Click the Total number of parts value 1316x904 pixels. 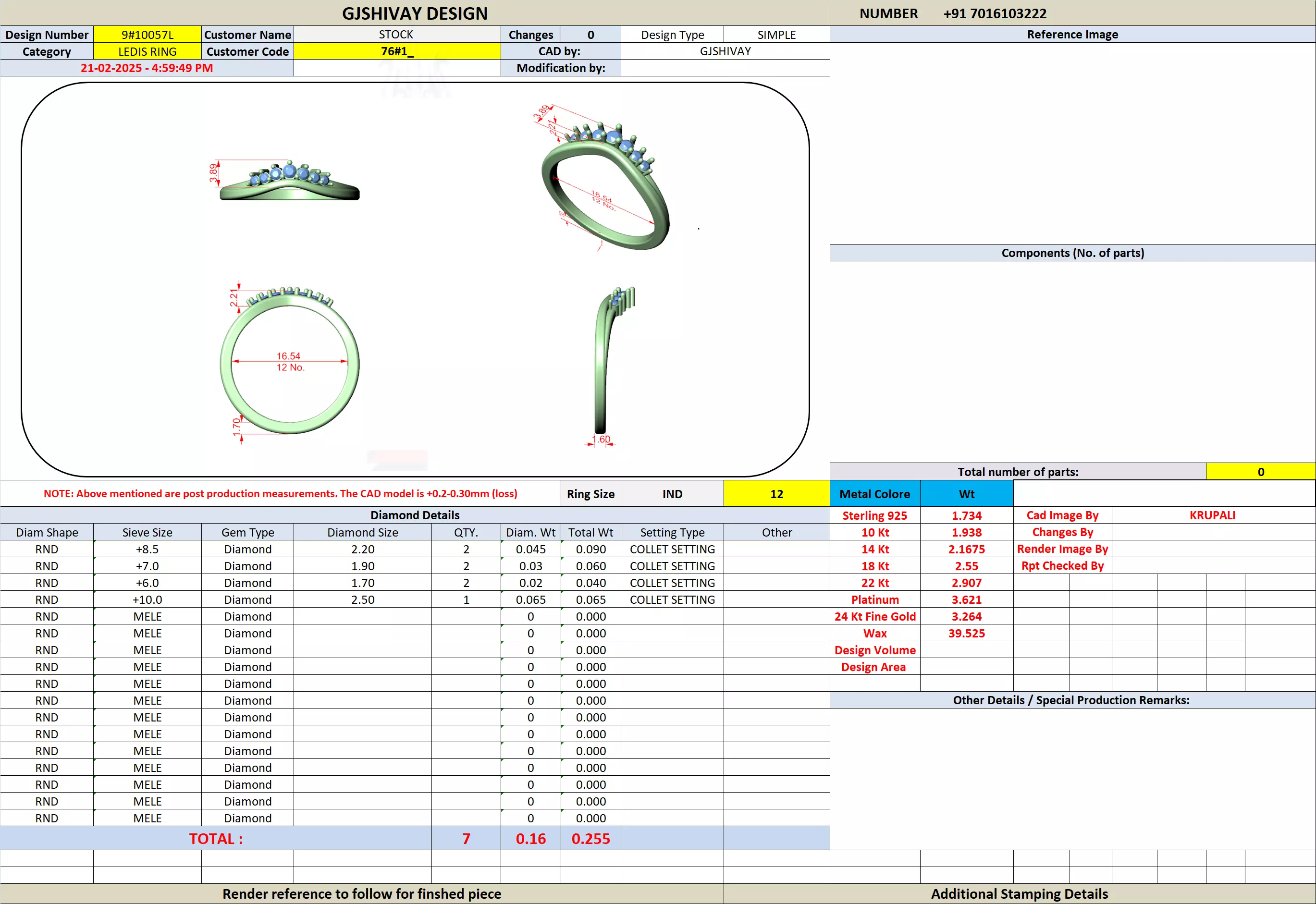coord(1260,472)
